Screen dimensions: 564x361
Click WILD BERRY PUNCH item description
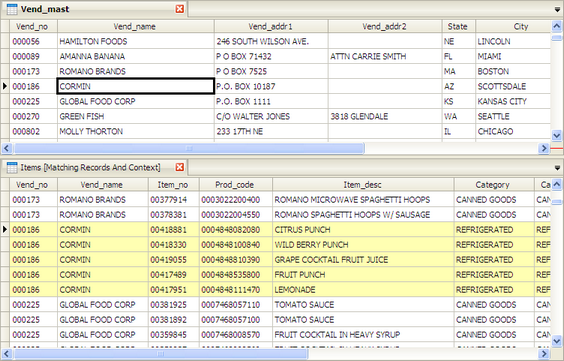363,245
